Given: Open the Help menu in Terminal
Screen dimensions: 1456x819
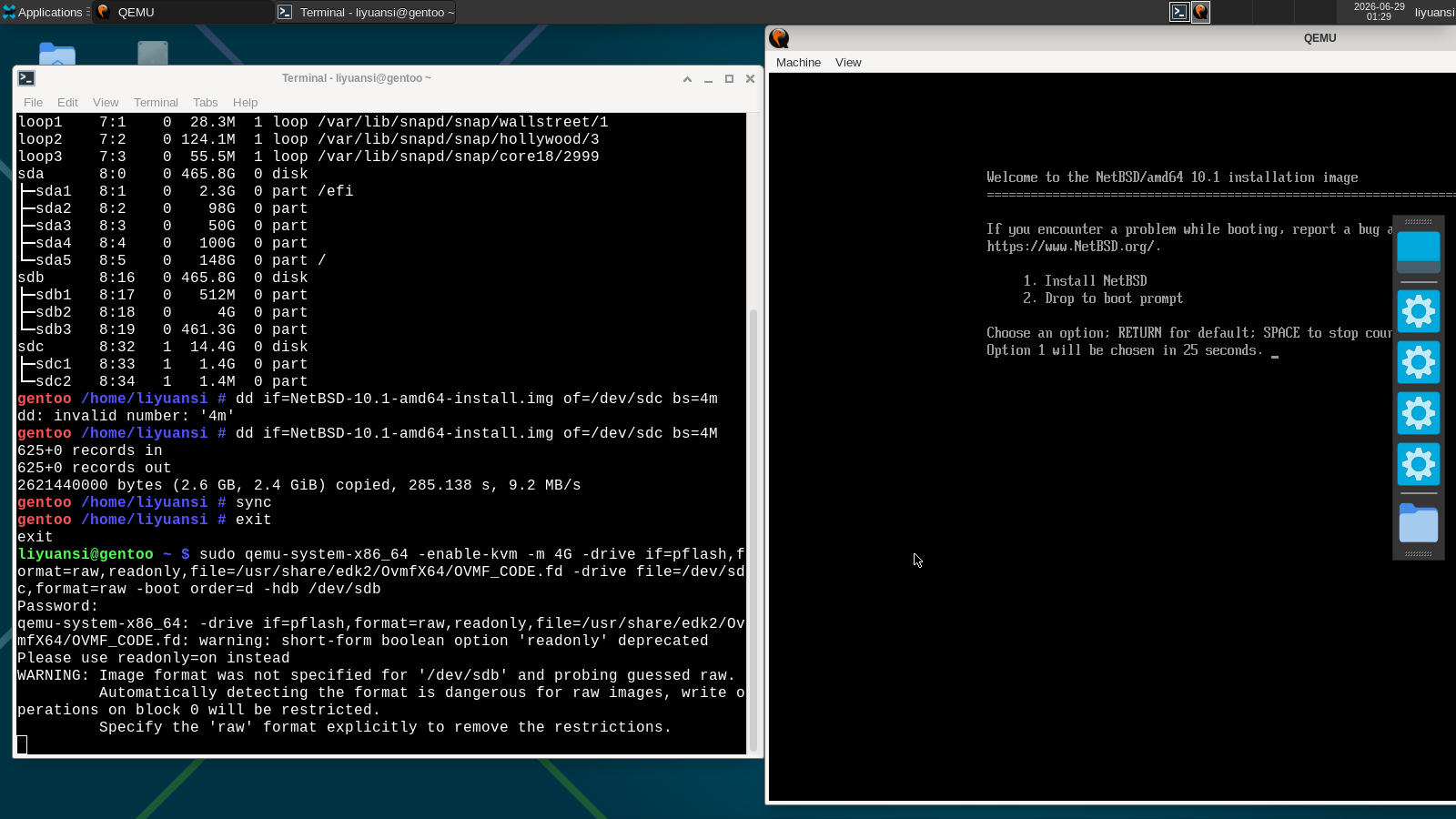Looking at the screenshot, I should pos(245,103).
